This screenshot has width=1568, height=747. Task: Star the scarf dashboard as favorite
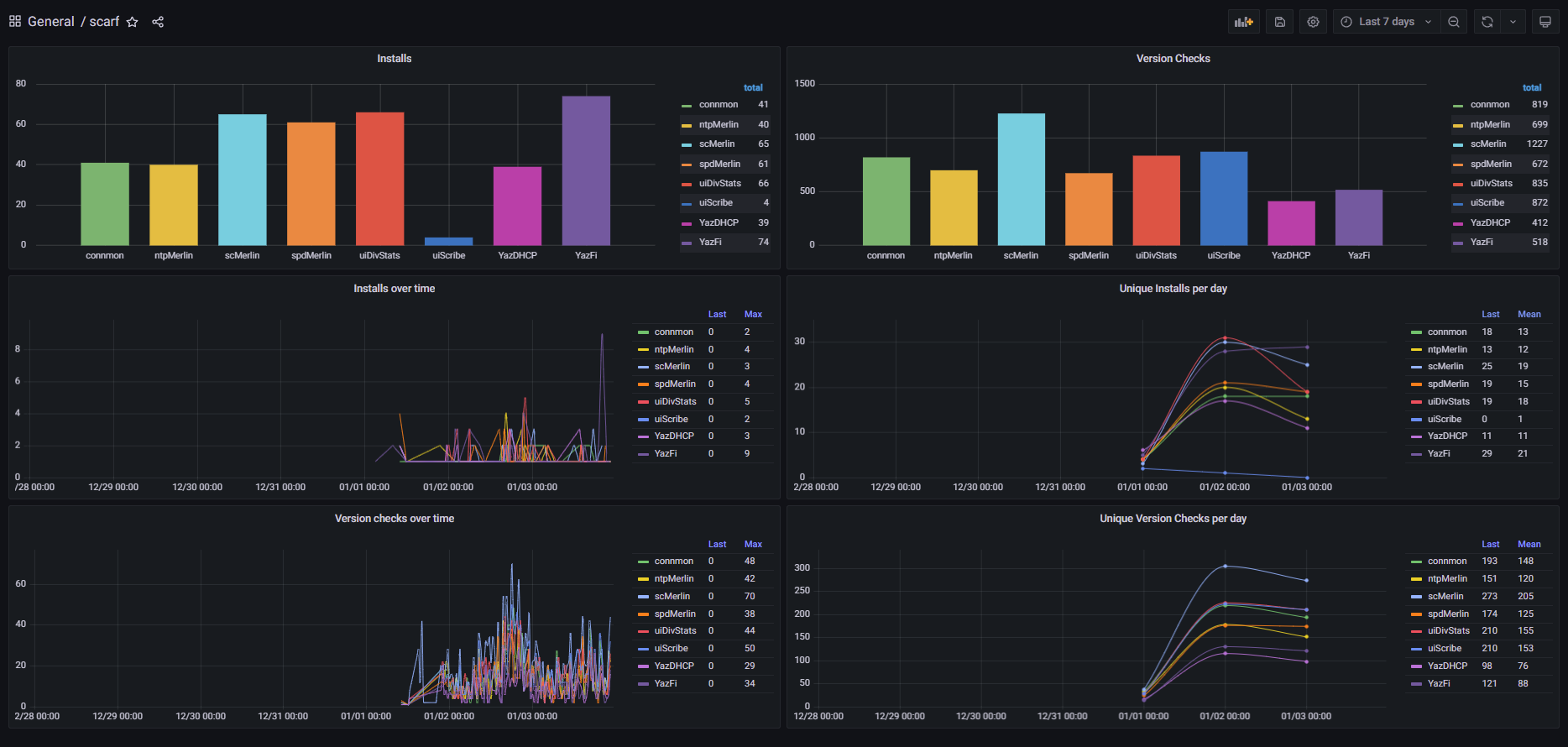point(132,22)
